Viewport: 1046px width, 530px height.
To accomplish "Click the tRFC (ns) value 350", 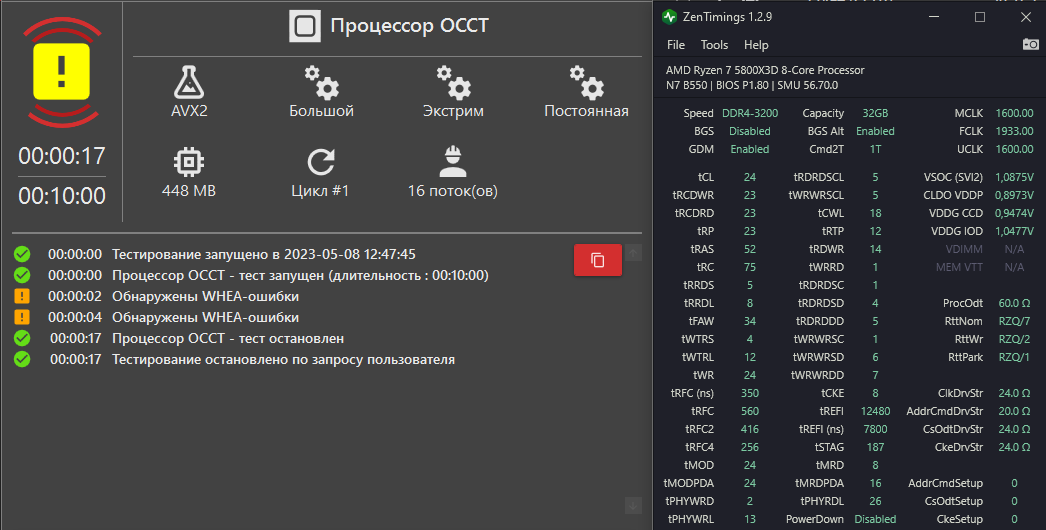I will pos(750,393).
